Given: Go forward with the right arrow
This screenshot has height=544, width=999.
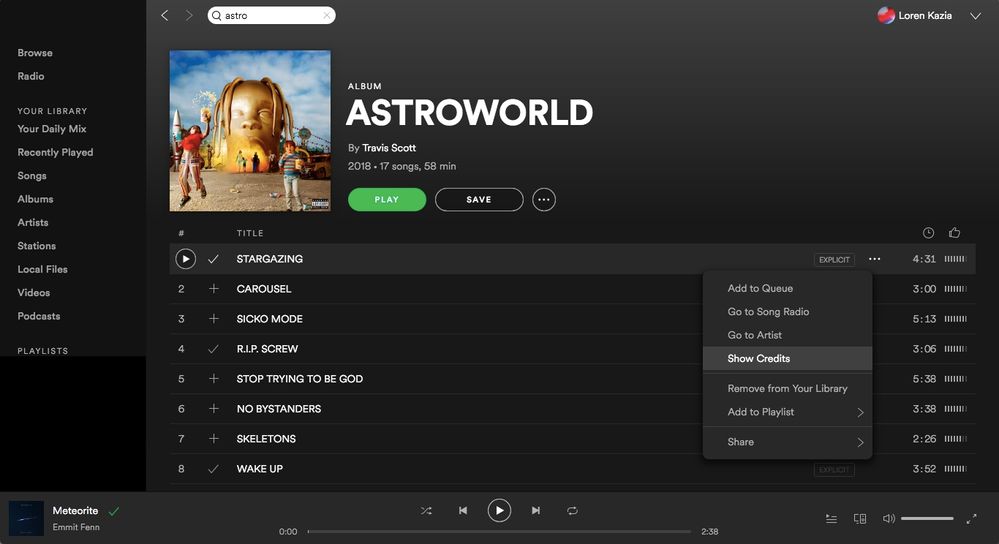Looking at the screenshot, I should pos(189,15).
